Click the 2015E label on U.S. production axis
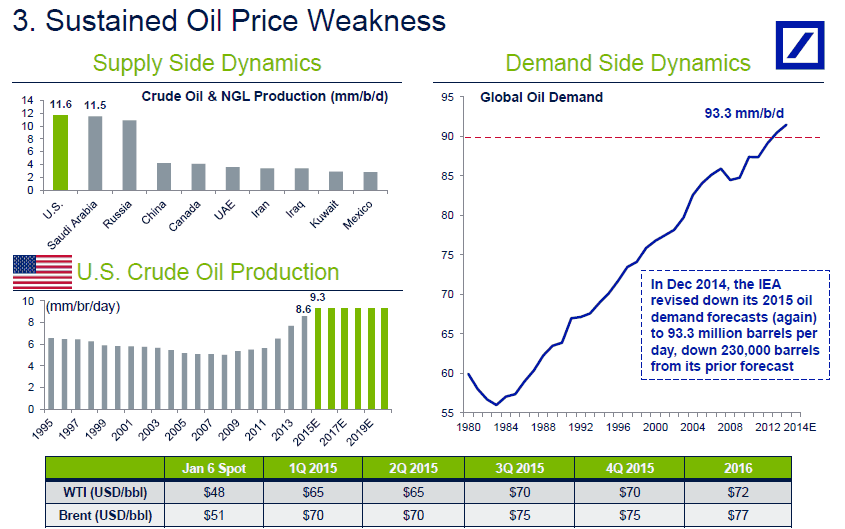 point(306,433)
